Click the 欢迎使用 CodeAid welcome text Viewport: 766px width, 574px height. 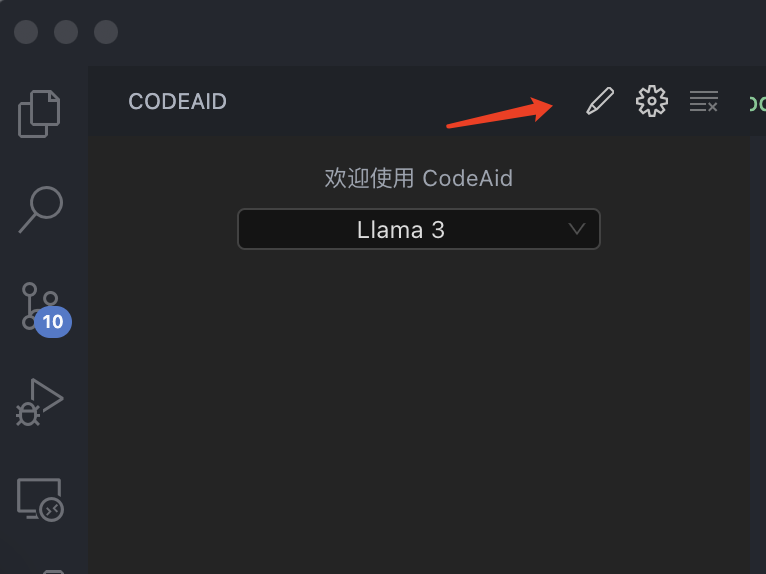[419, 178]
